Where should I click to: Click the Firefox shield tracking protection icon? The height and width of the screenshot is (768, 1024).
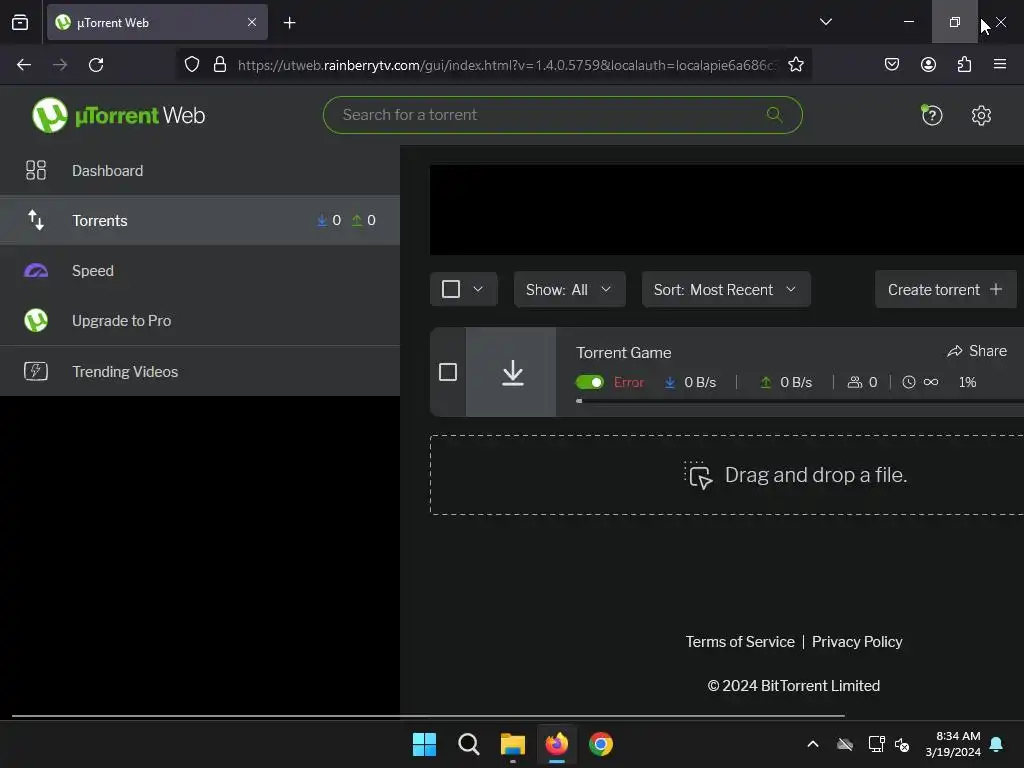(x=191, y=65)
